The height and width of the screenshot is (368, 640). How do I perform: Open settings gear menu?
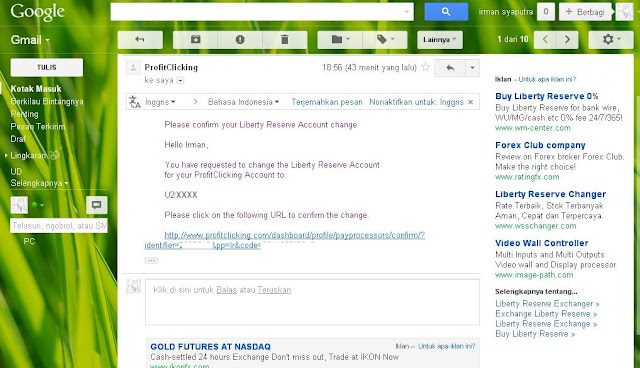(x=611, y=40)
